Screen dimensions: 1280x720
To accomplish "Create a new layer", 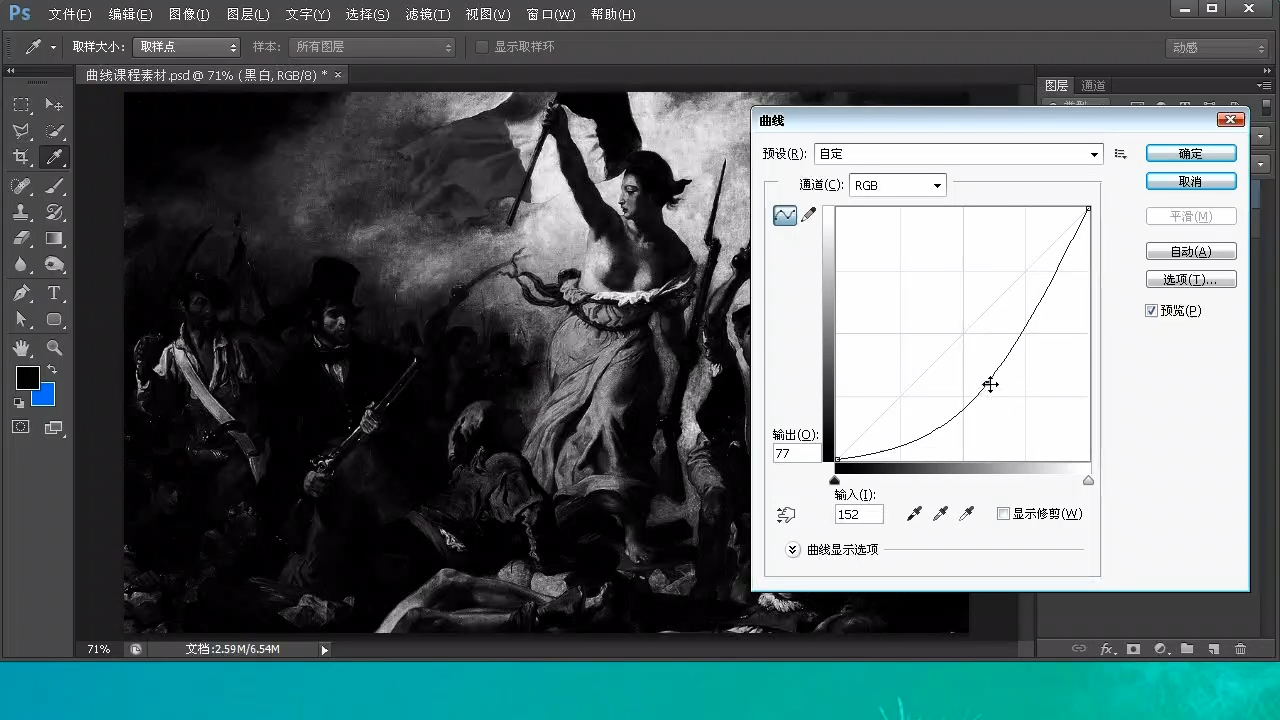I will point(1213,649).
